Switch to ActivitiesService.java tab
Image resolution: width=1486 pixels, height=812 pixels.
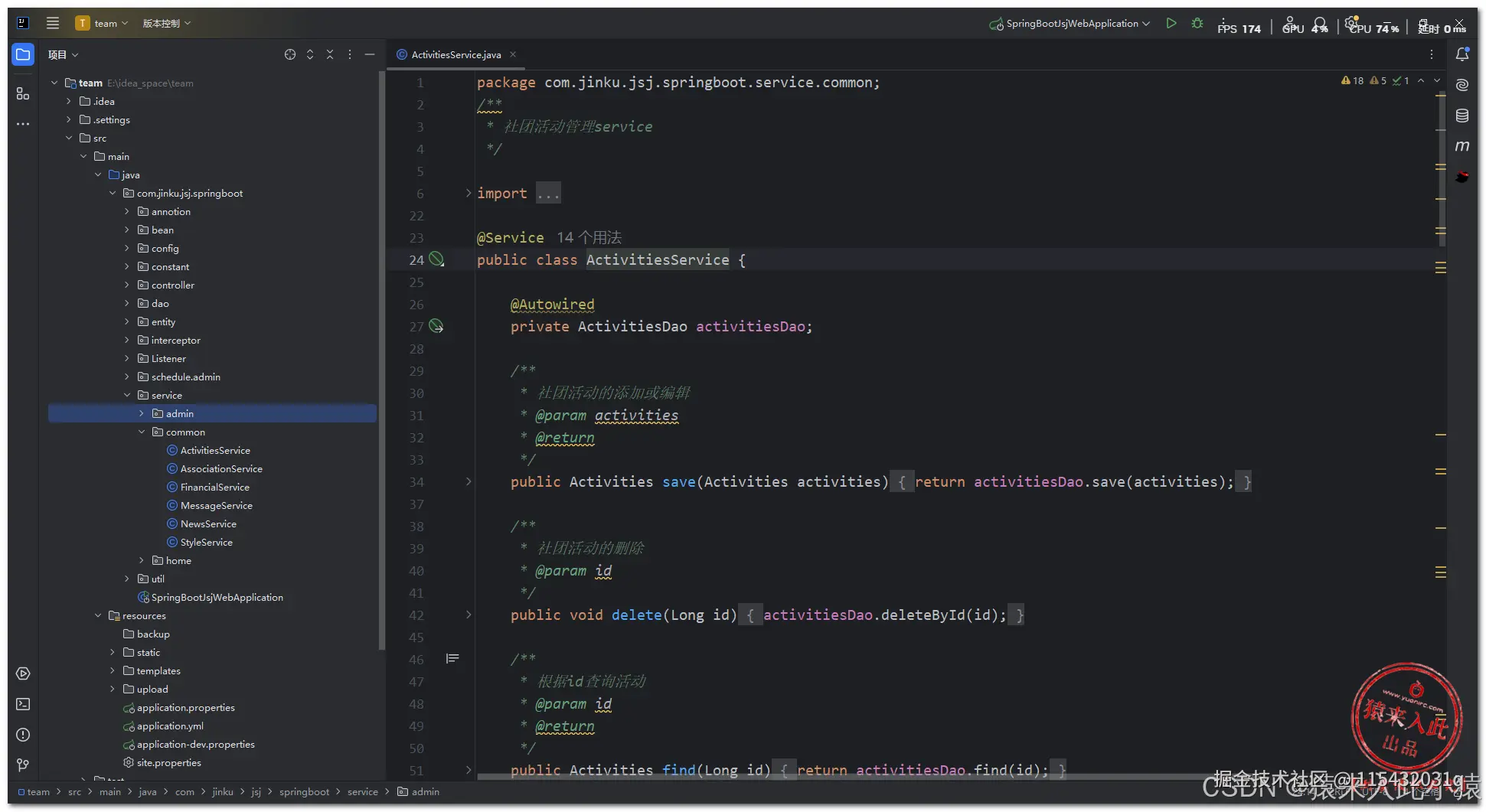[x=456, y=54]
